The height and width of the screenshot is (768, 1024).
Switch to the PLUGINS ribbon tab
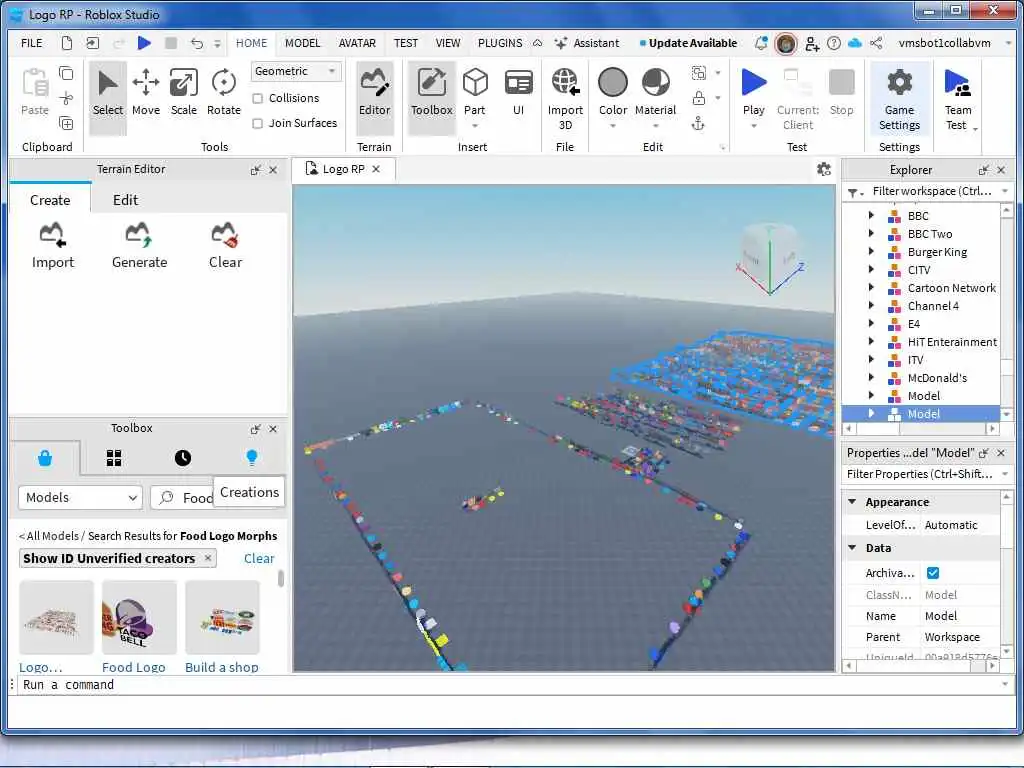coord(500,43)
